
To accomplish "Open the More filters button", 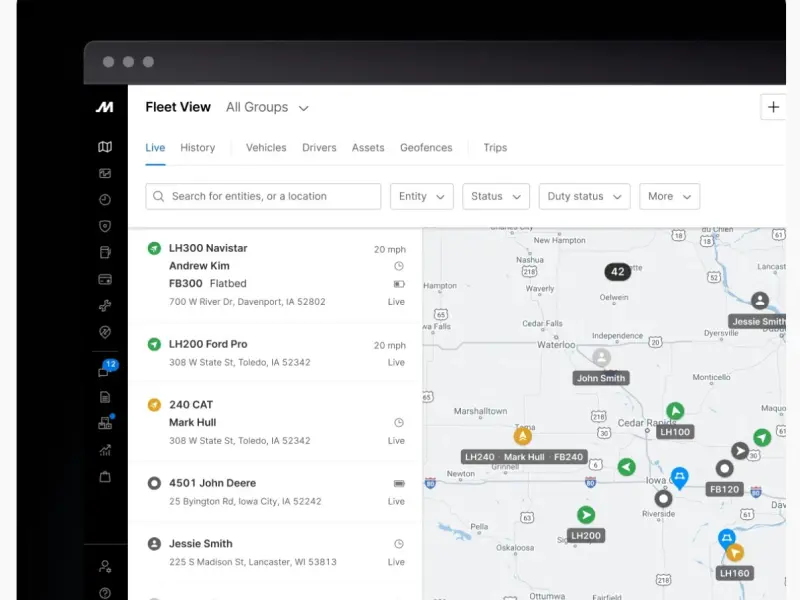I will (x=669, y=196).
